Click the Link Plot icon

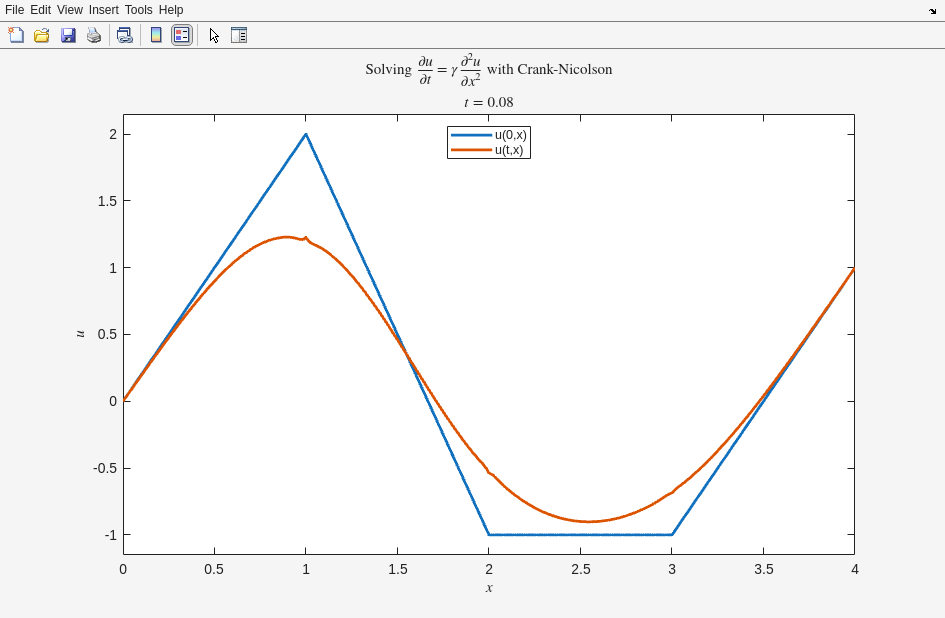(124, 35)
